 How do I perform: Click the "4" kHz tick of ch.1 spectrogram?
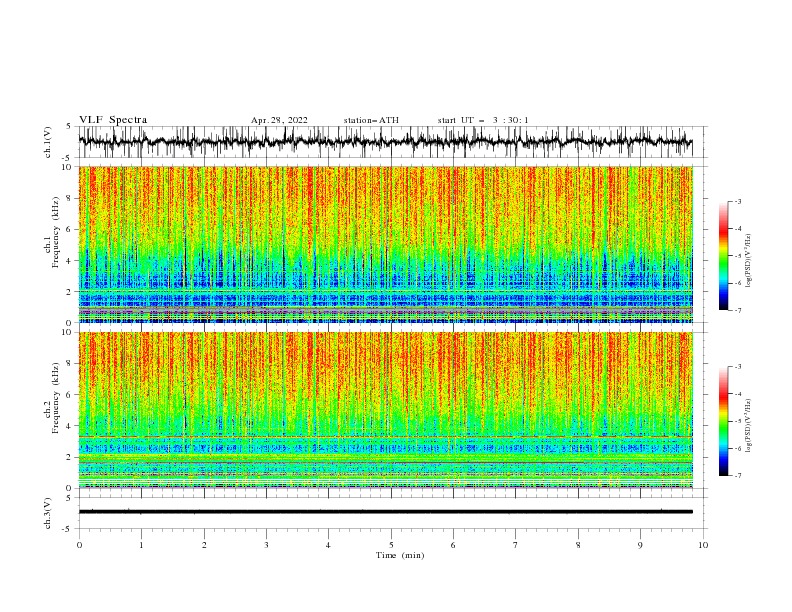click(70, 261)
